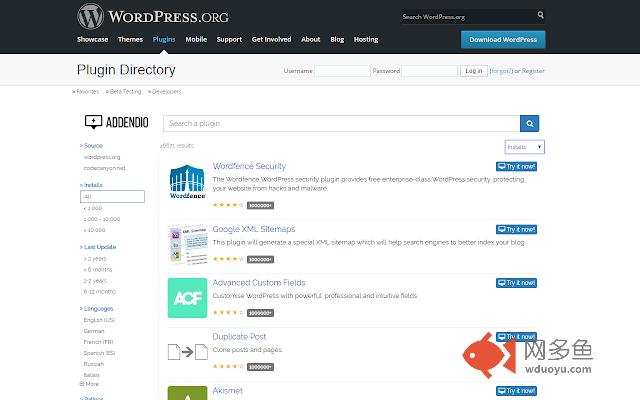
Task: Click Try it now for Advanced Custom Fields
Action: 516,283
